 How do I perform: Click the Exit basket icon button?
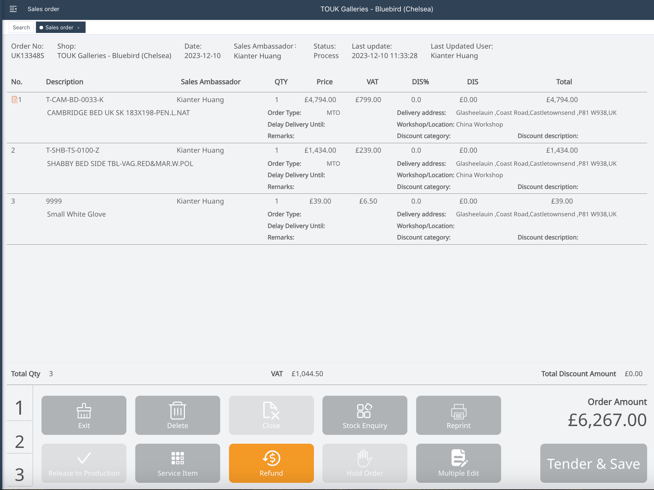[84, 415]
